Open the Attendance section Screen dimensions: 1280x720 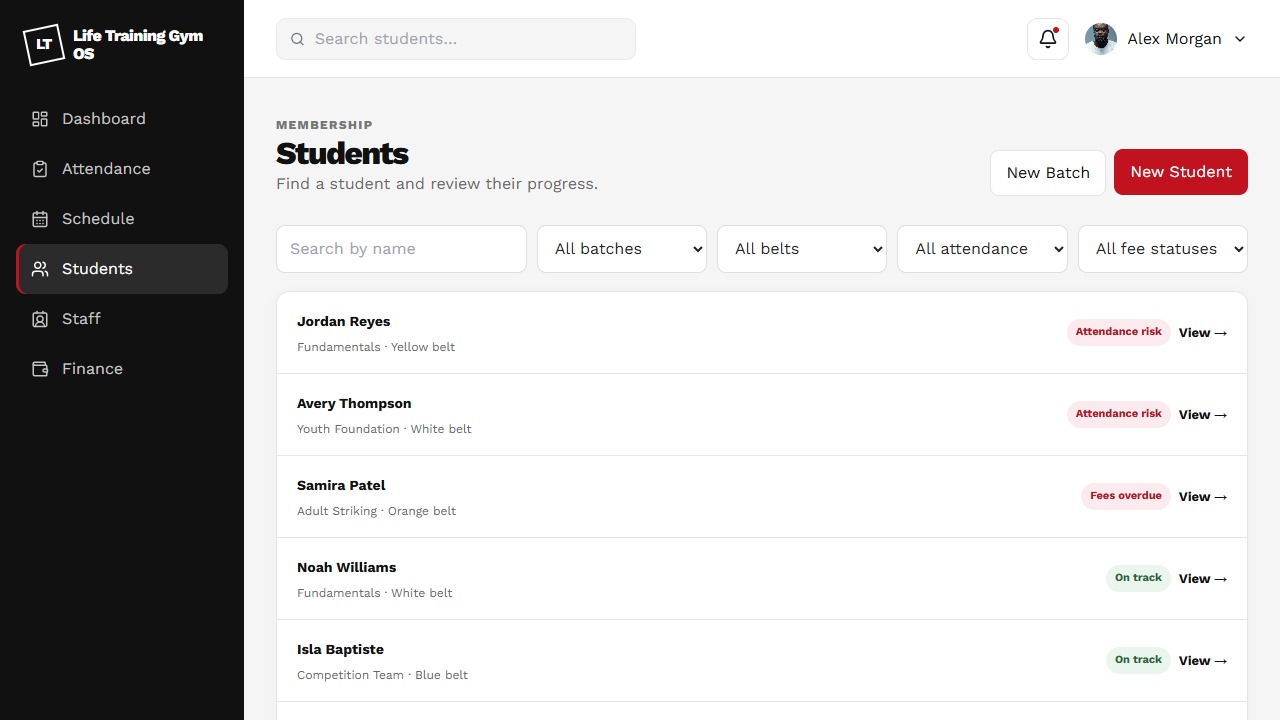coord(122,169)
